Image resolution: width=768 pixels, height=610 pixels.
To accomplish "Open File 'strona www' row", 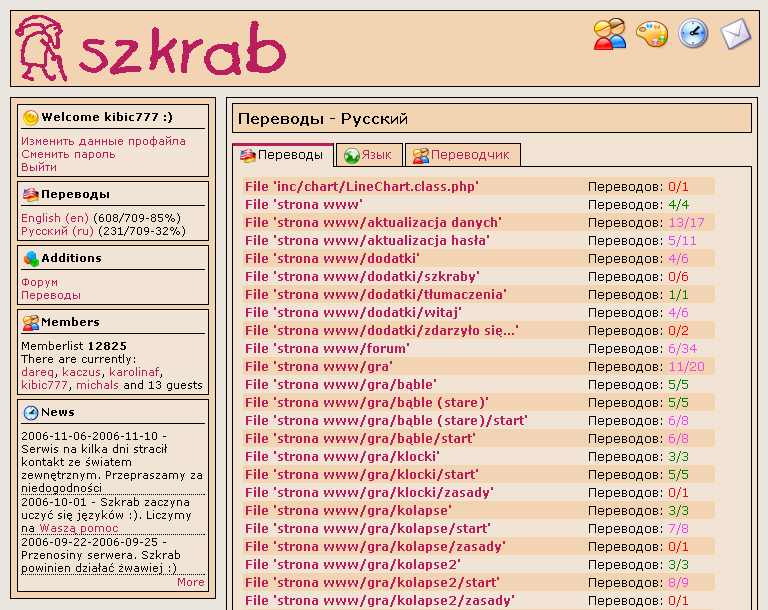I will (304, 205).
